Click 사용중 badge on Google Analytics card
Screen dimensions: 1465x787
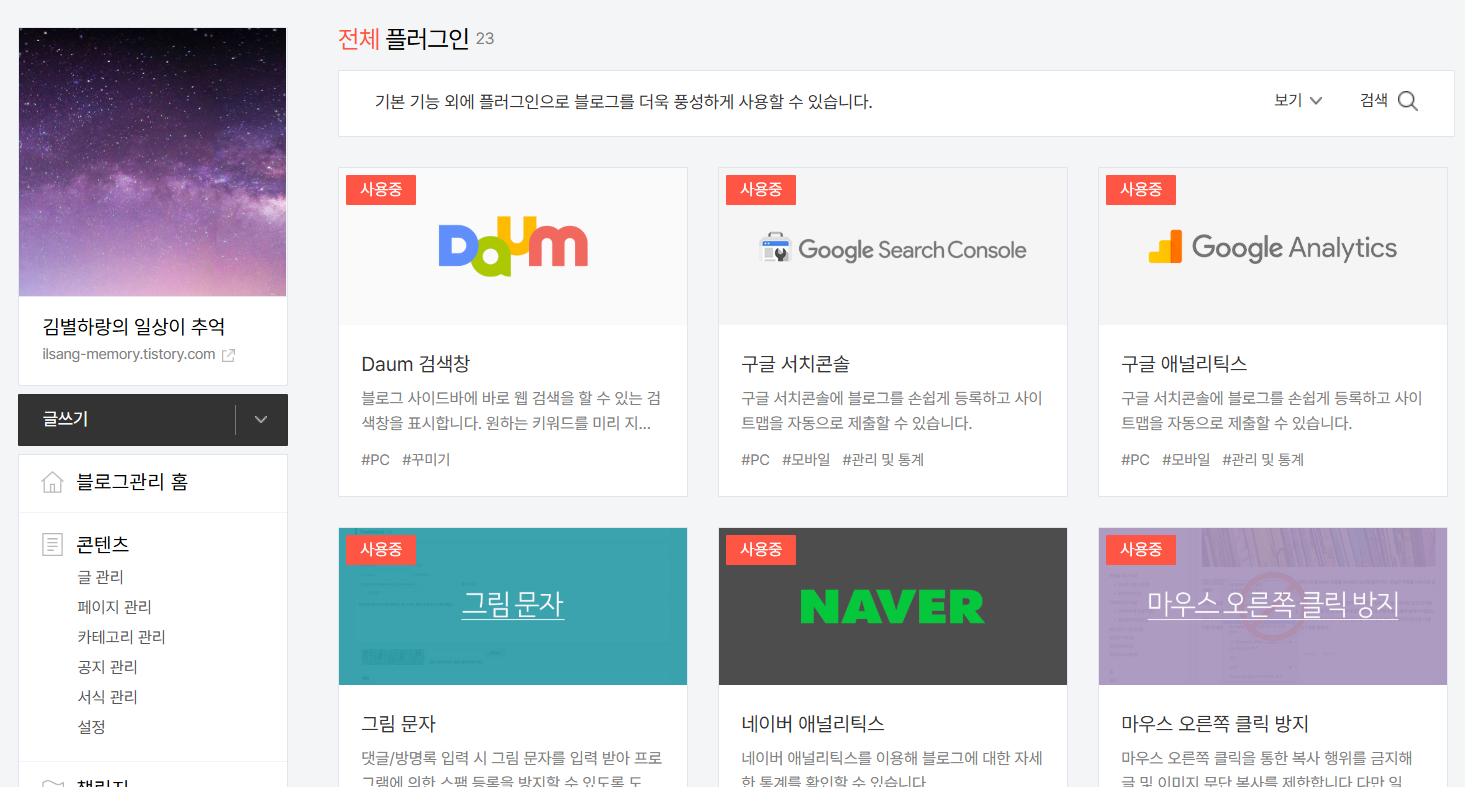(x=1141, y=190)
